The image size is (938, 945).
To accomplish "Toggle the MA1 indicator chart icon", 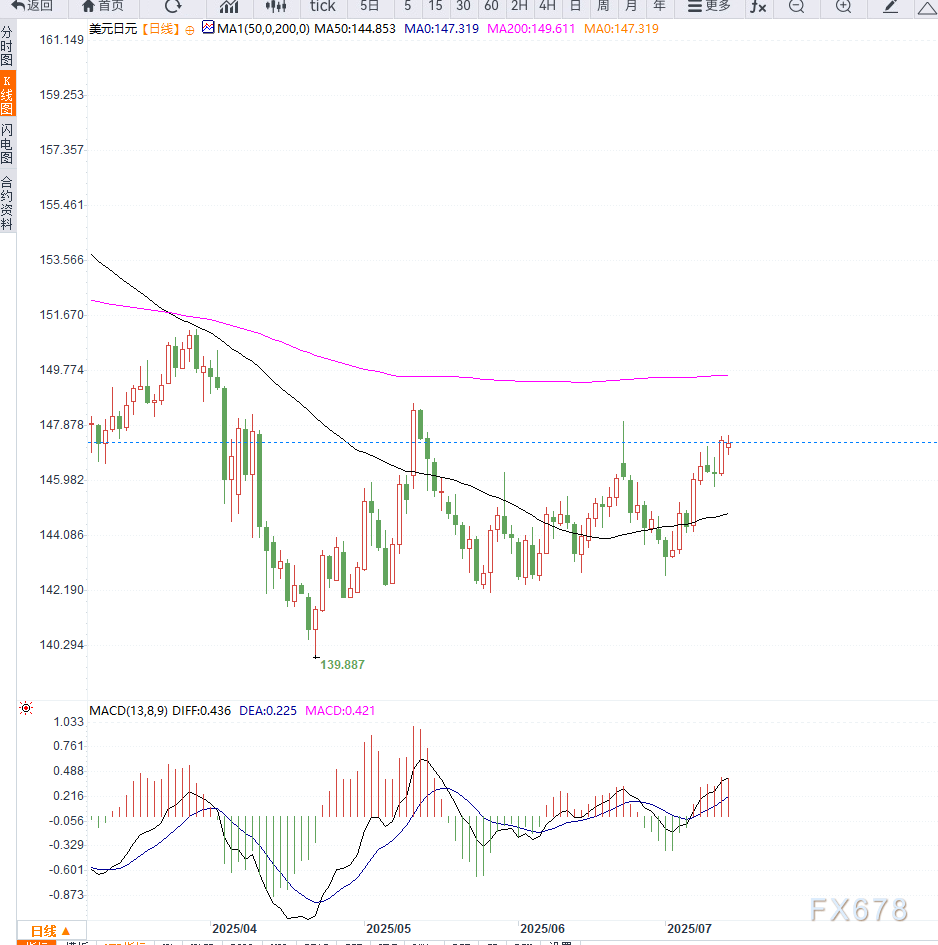I will pyautogui.click(x=208, y=28).
